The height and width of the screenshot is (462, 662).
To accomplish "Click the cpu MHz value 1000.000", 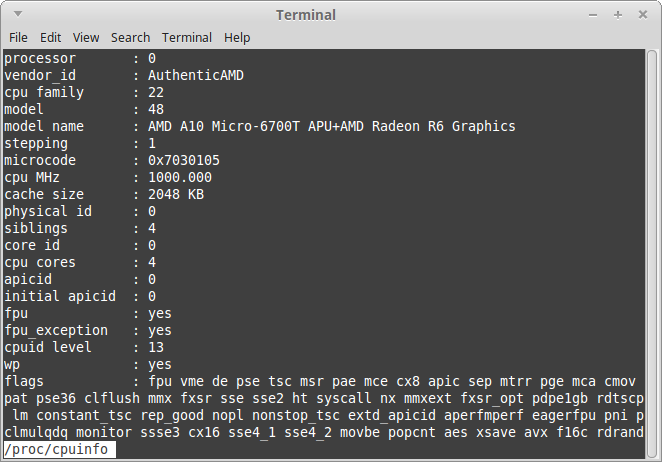I will point(180,177).
